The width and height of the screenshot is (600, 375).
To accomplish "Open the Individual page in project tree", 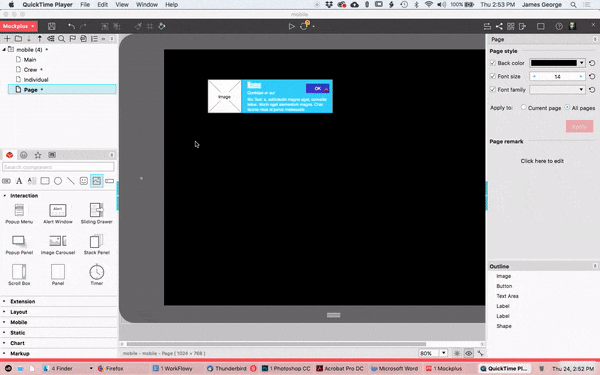I will point(36,80).
